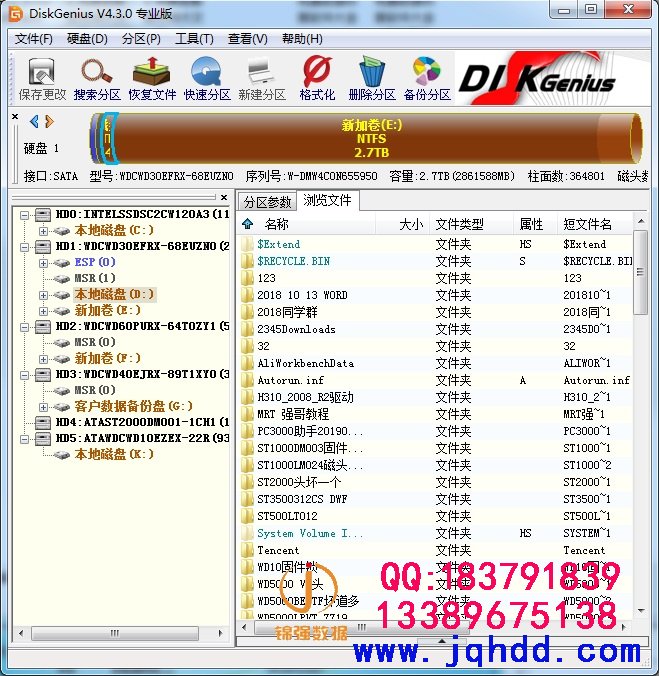Select the $RECYCLE.BIN folder
This screenshot has width=659, height=676.
pyautogui.click(x=435, y=261)
